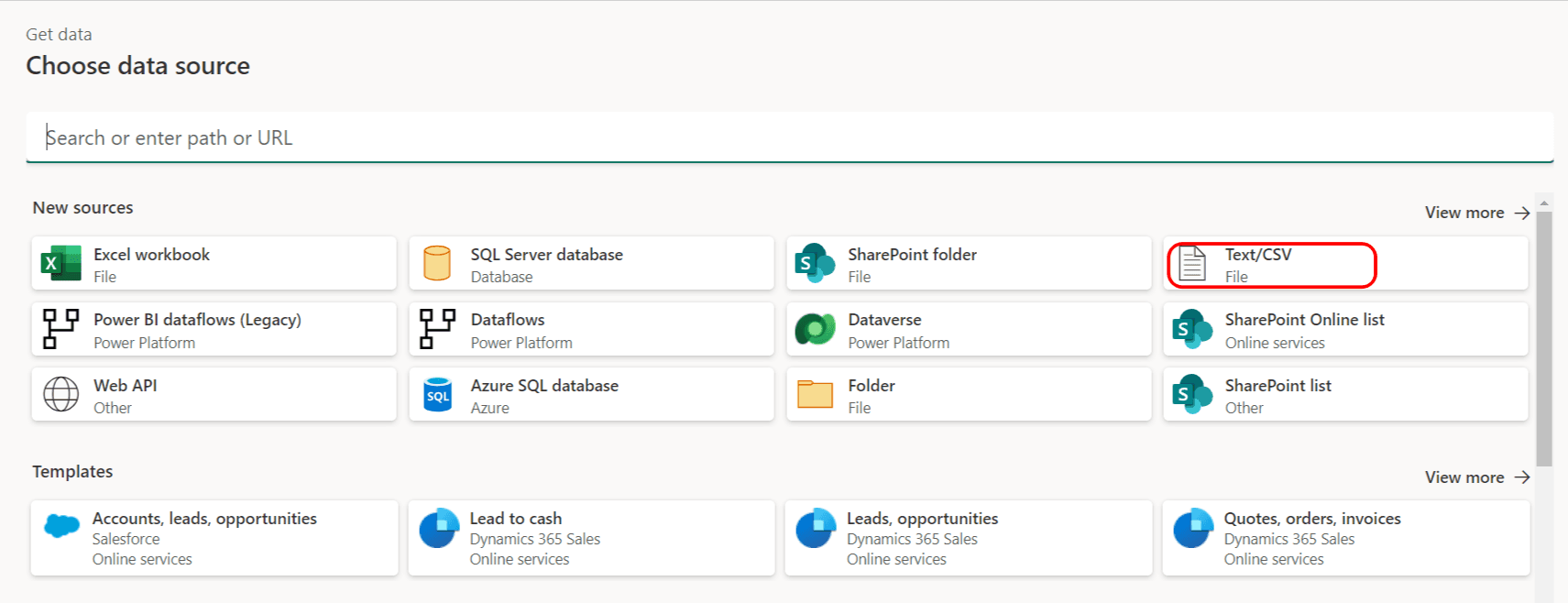Screen dimensions: 1568x603
Task: Click the Web API globe icon
Action: pyautogui.click(x=61, y=394)
